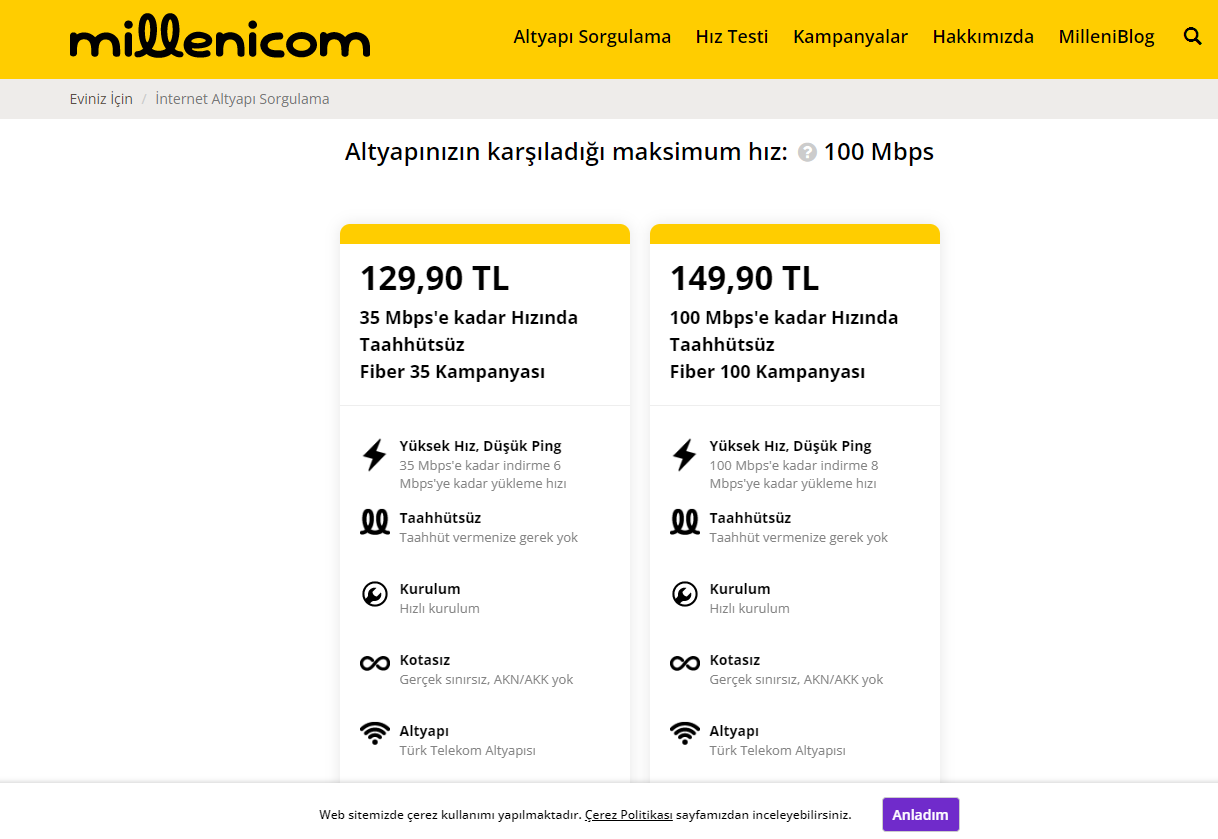This screenshot has height=839, width=1218.
Task: Click the Millenicom logo
Action: tap(220, 39)
